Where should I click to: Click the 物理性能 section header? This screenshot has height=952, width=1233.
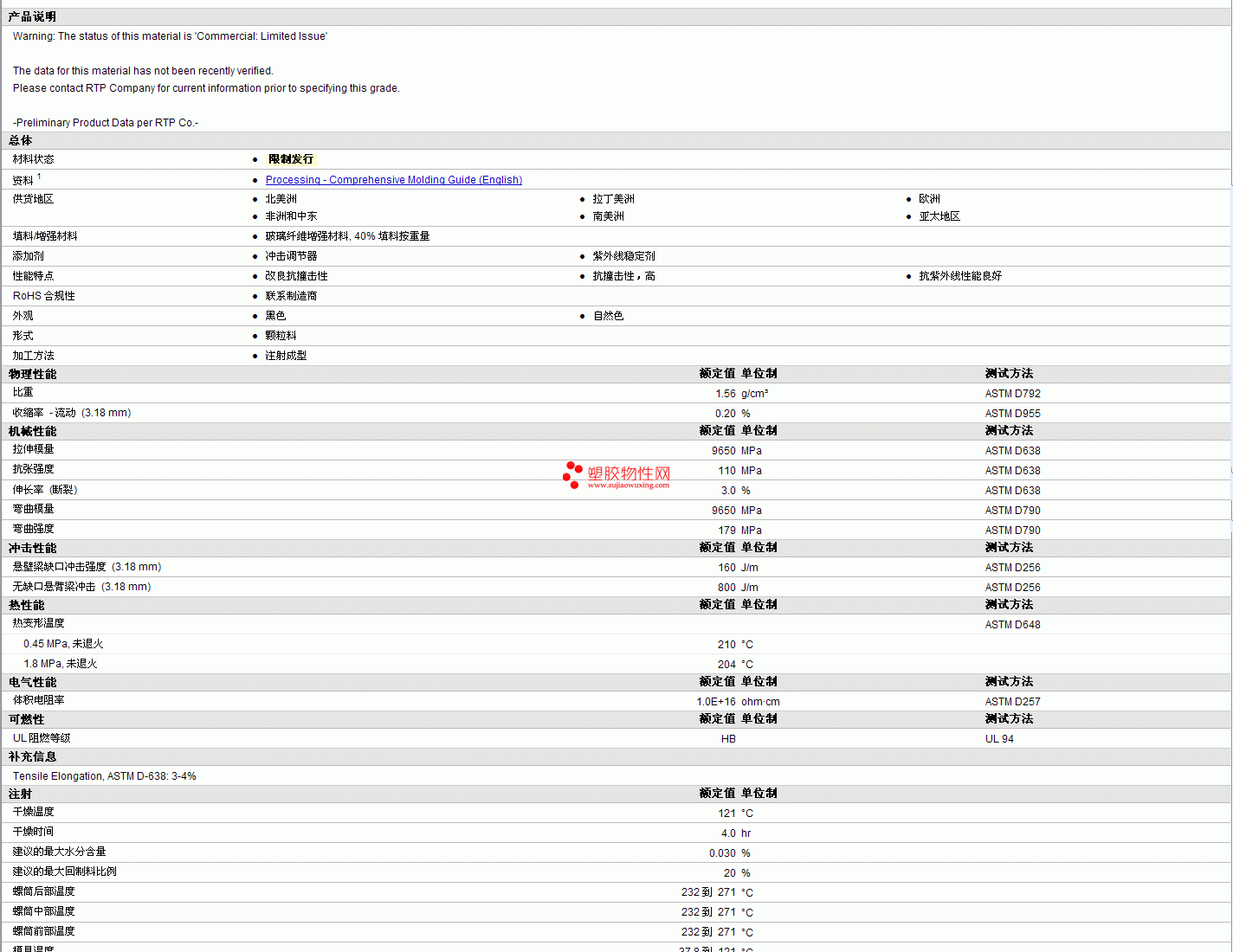[x=33, y=374]
